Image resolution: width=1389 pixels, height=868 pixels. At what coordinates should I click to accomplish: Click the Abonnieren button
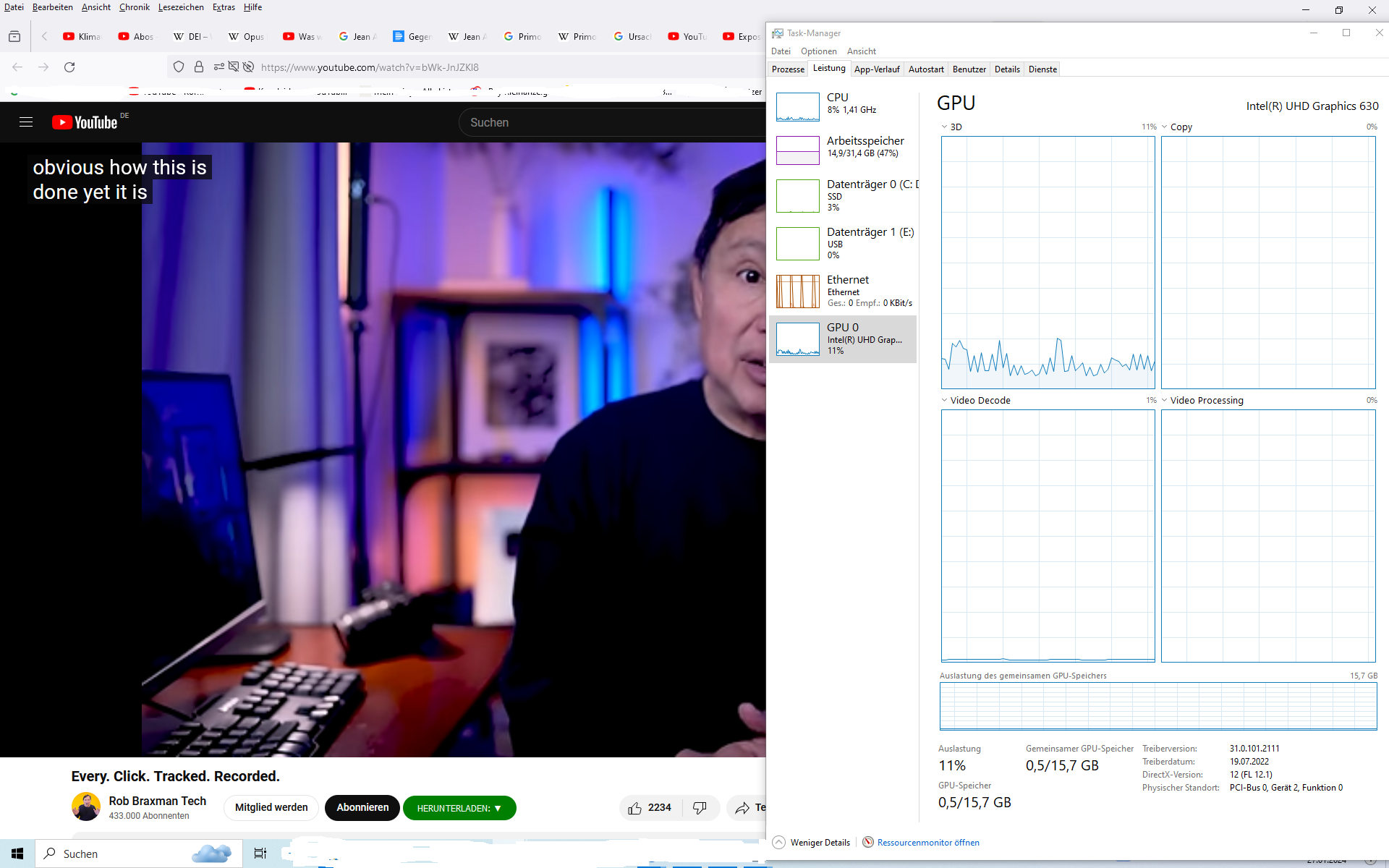tap(362, 807)
